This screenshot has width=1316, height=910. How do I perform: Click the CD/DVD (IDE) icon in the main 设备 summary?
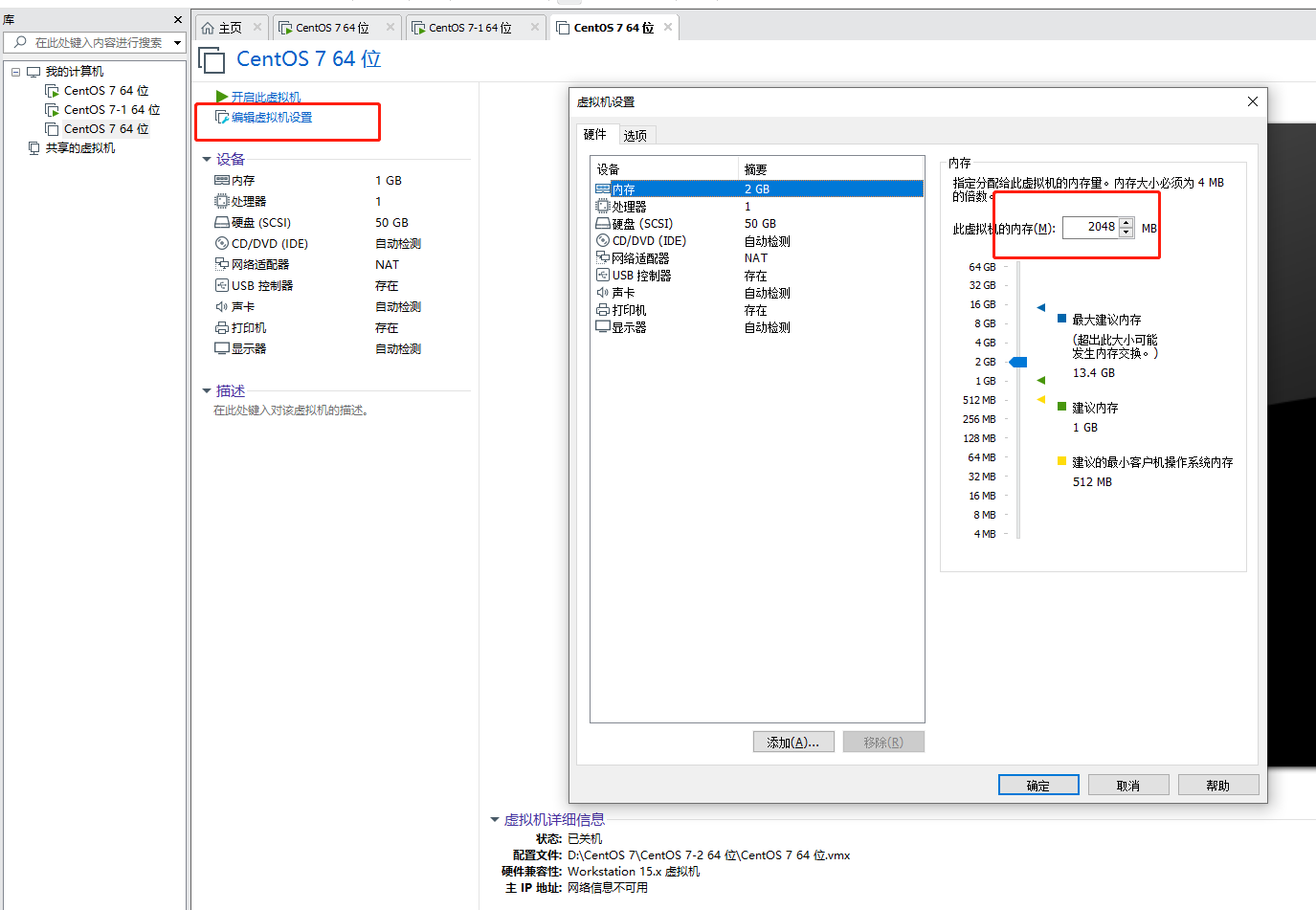point(222,243)
